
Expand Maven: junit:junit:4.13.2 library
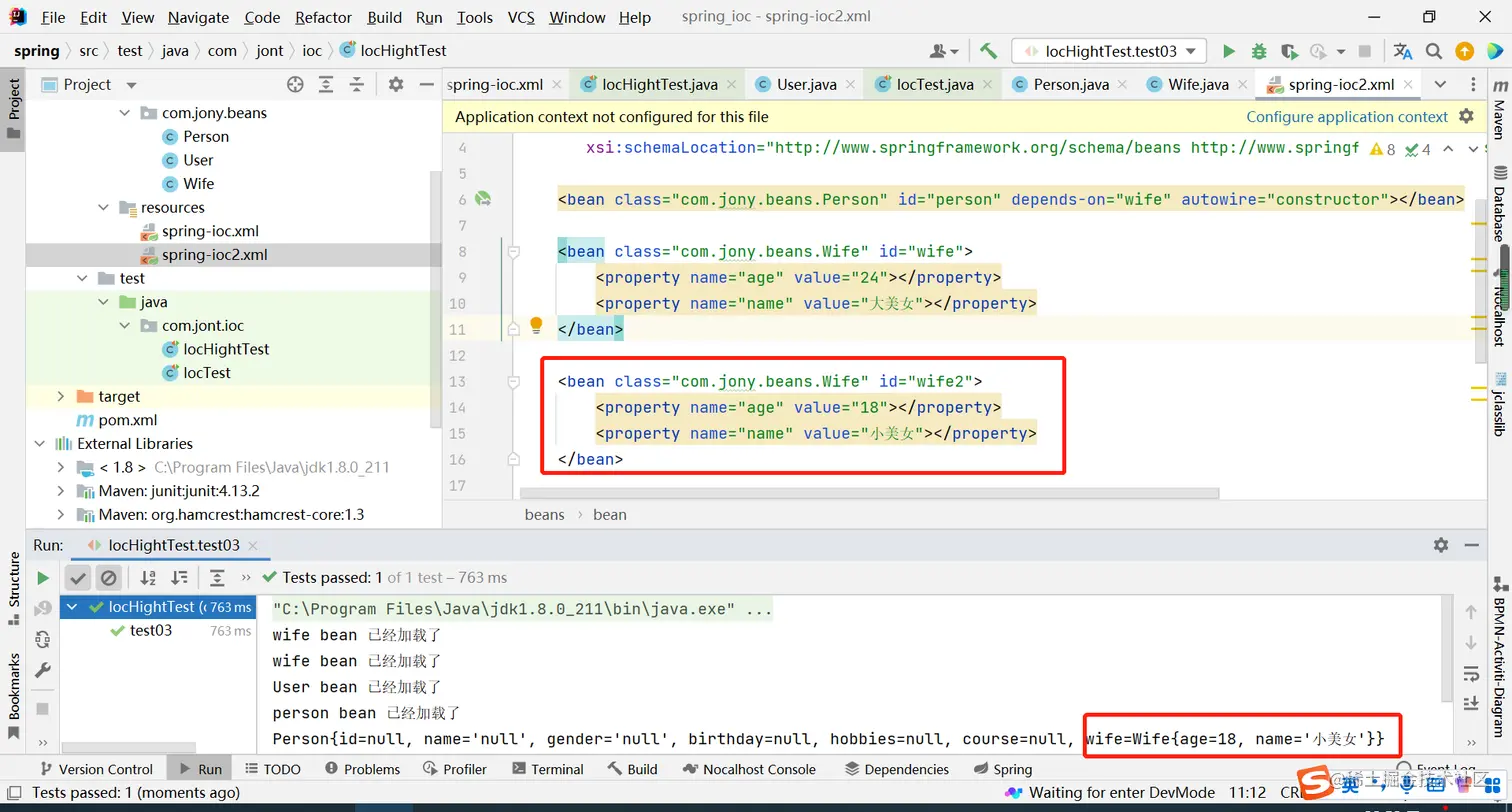click(62, 491)
